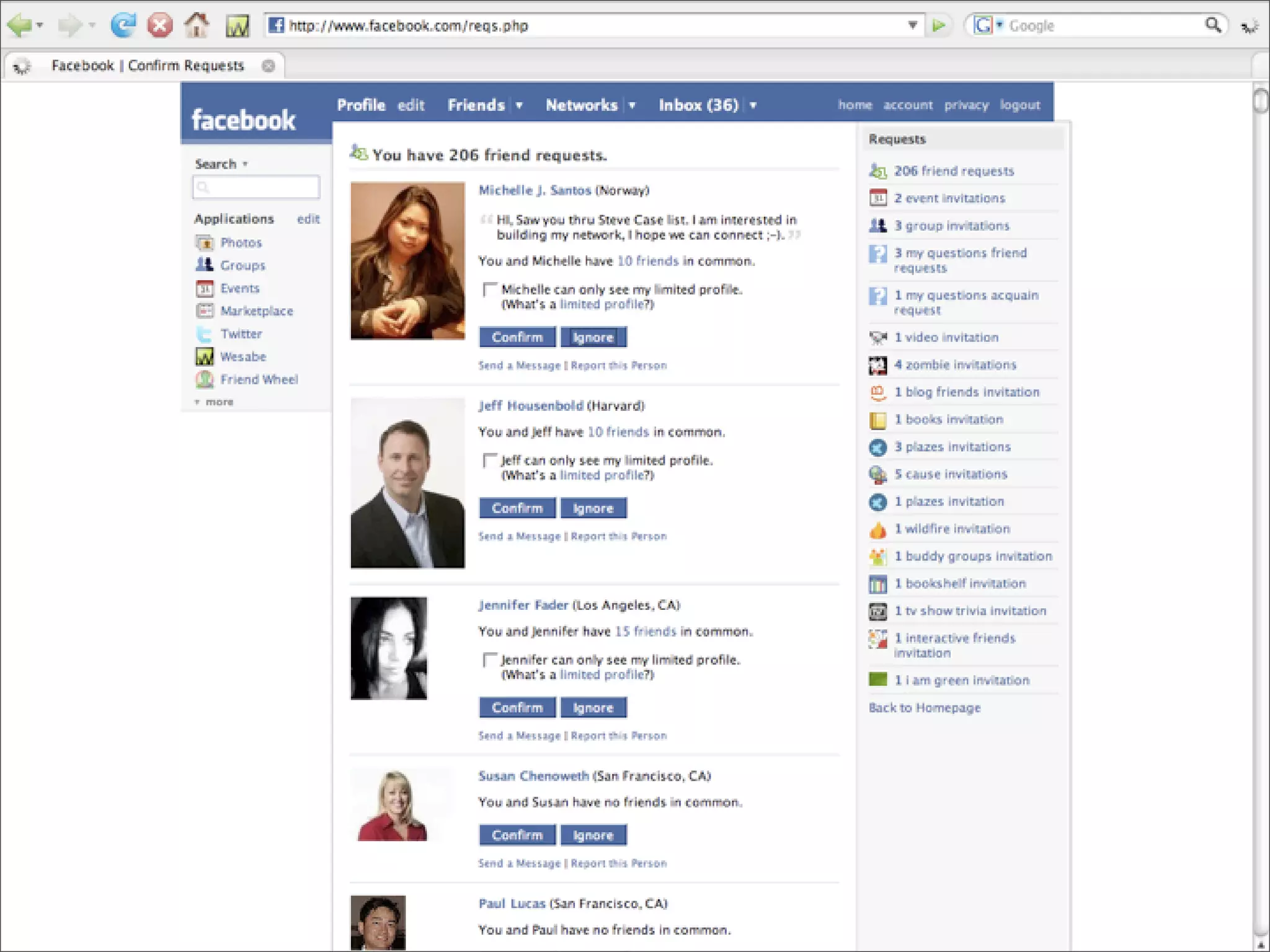
Task: Click the Wesabe toolbar icon in browser
Action: [x=237, y=26]
